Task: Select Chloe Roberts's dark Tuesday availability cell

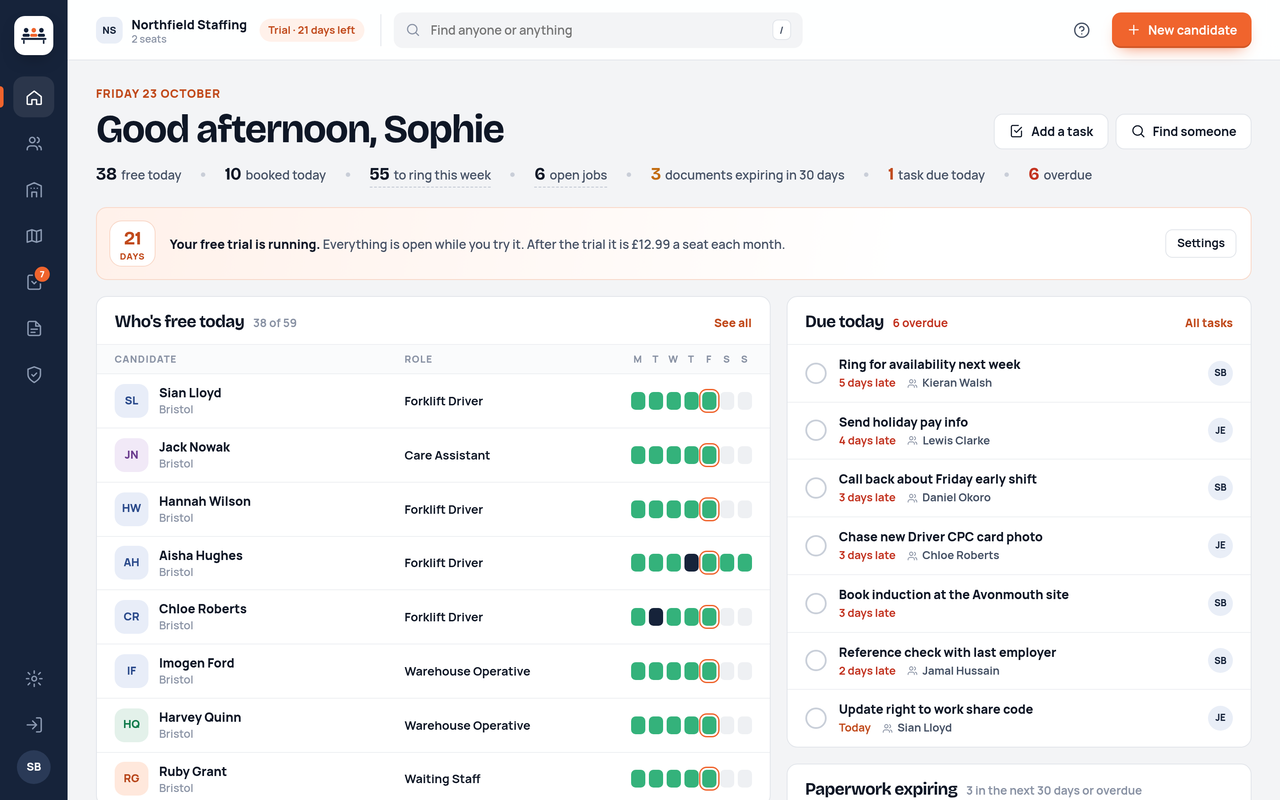Action: pyautogui.click(x=656, y=617)
